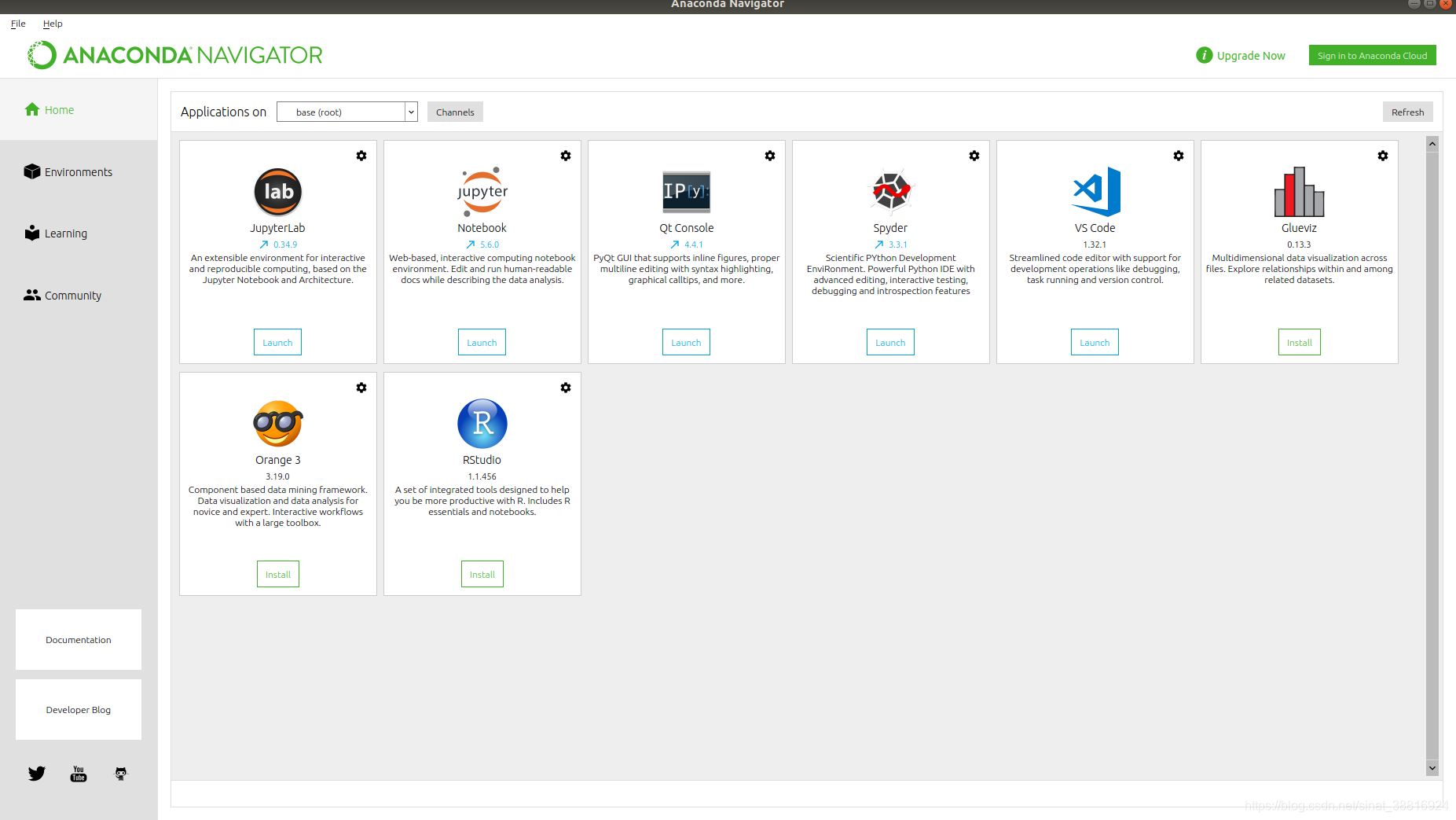
Task: Open the Notebook card settings gear
Action: pyautogui.click(x=566, y=156)
